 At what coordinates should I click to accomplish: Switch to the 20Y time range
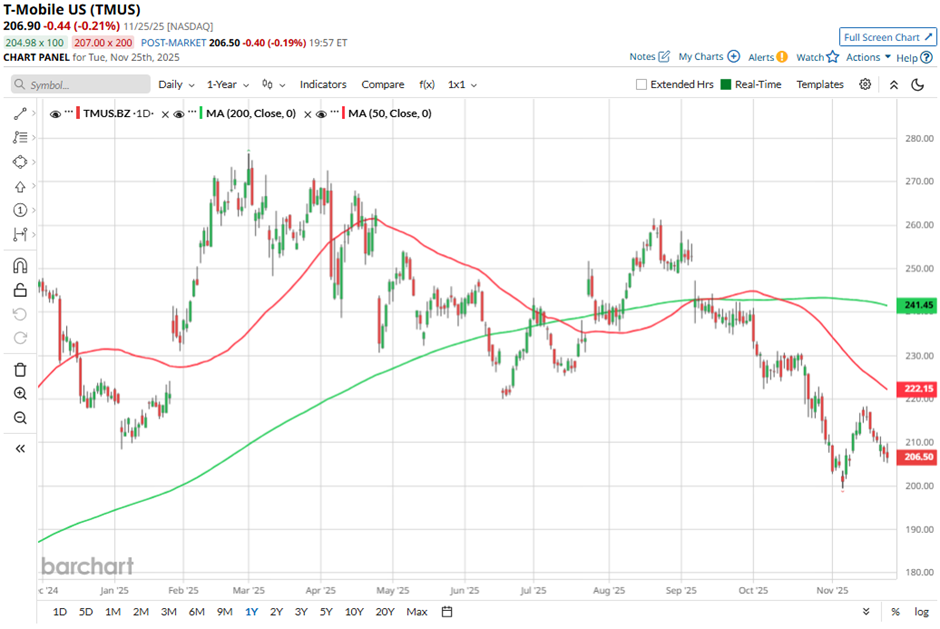click(x=385, y=612)
